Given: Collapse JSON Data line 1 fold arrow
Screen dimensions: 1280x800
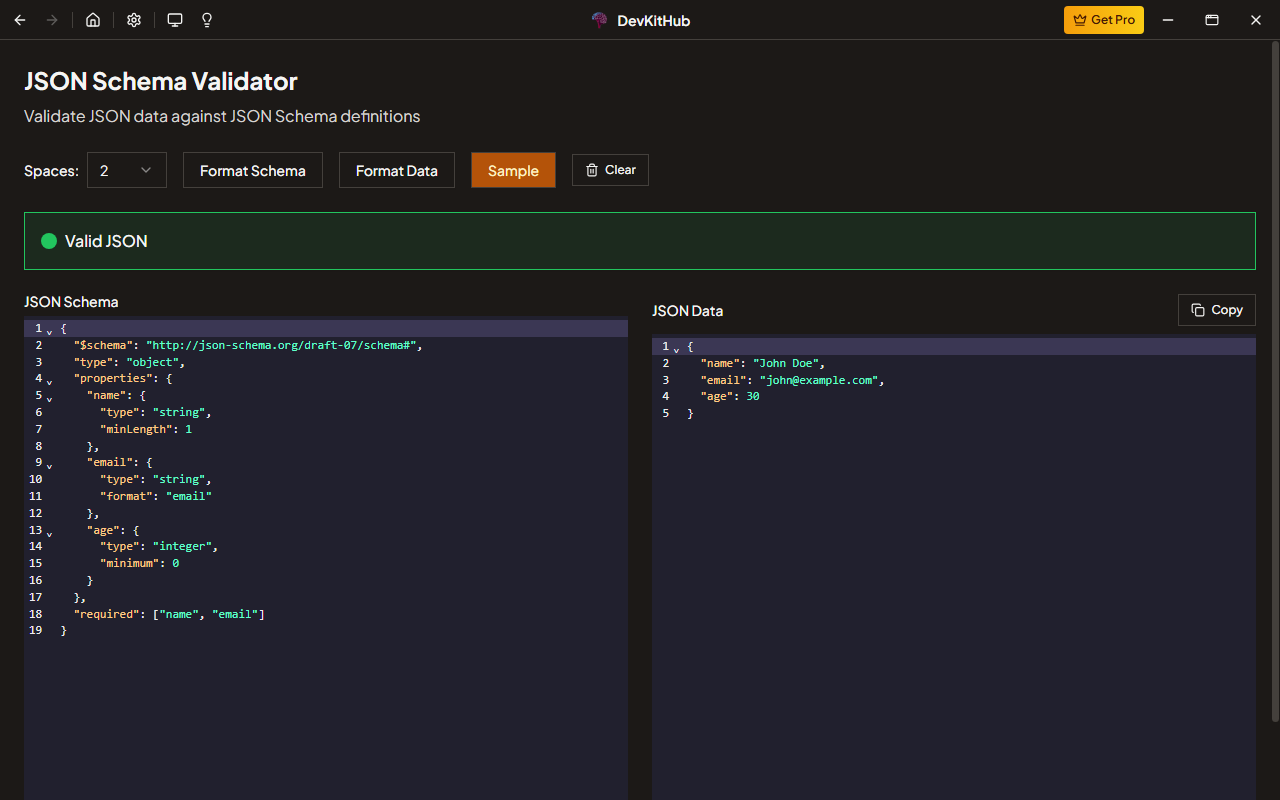Looking at the screenshot, I should [677, 349].
